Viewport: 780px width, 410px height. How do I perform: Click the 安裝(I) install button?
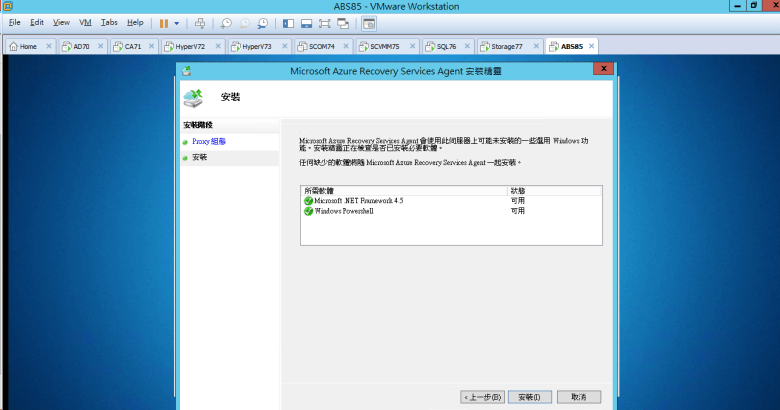point(530,397)
